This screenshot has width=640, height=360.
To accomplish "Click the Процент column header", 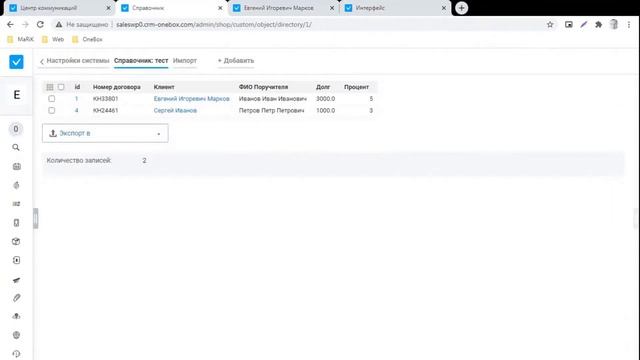I will 356,87.
